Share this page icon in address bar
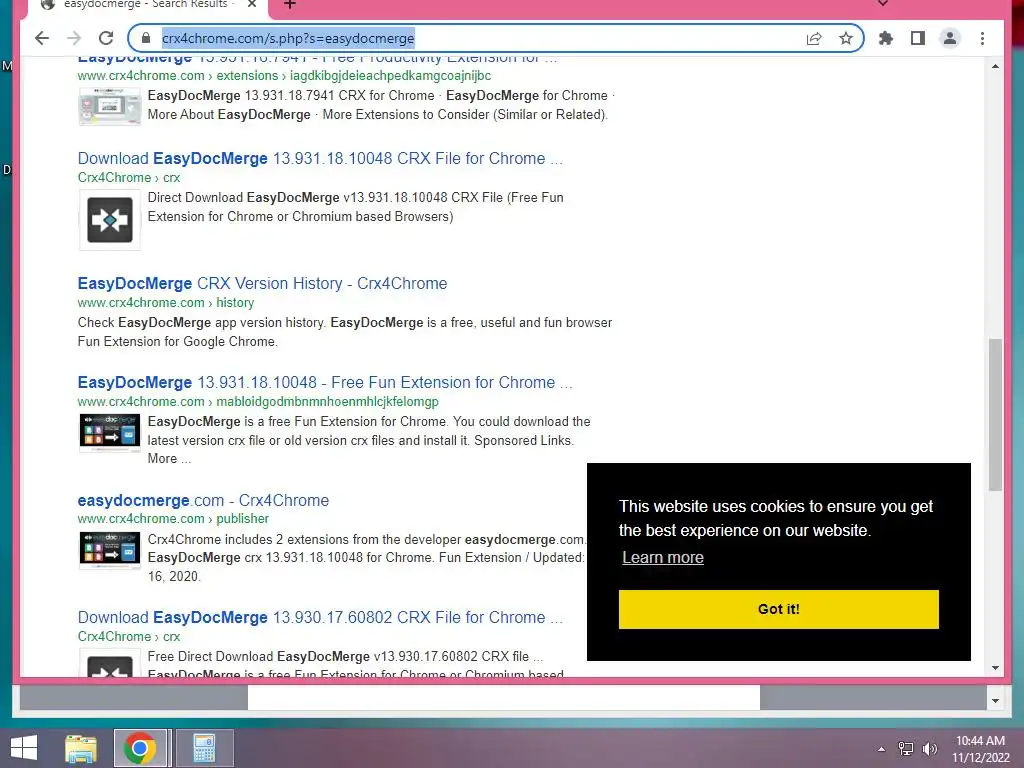 point(814,38)
